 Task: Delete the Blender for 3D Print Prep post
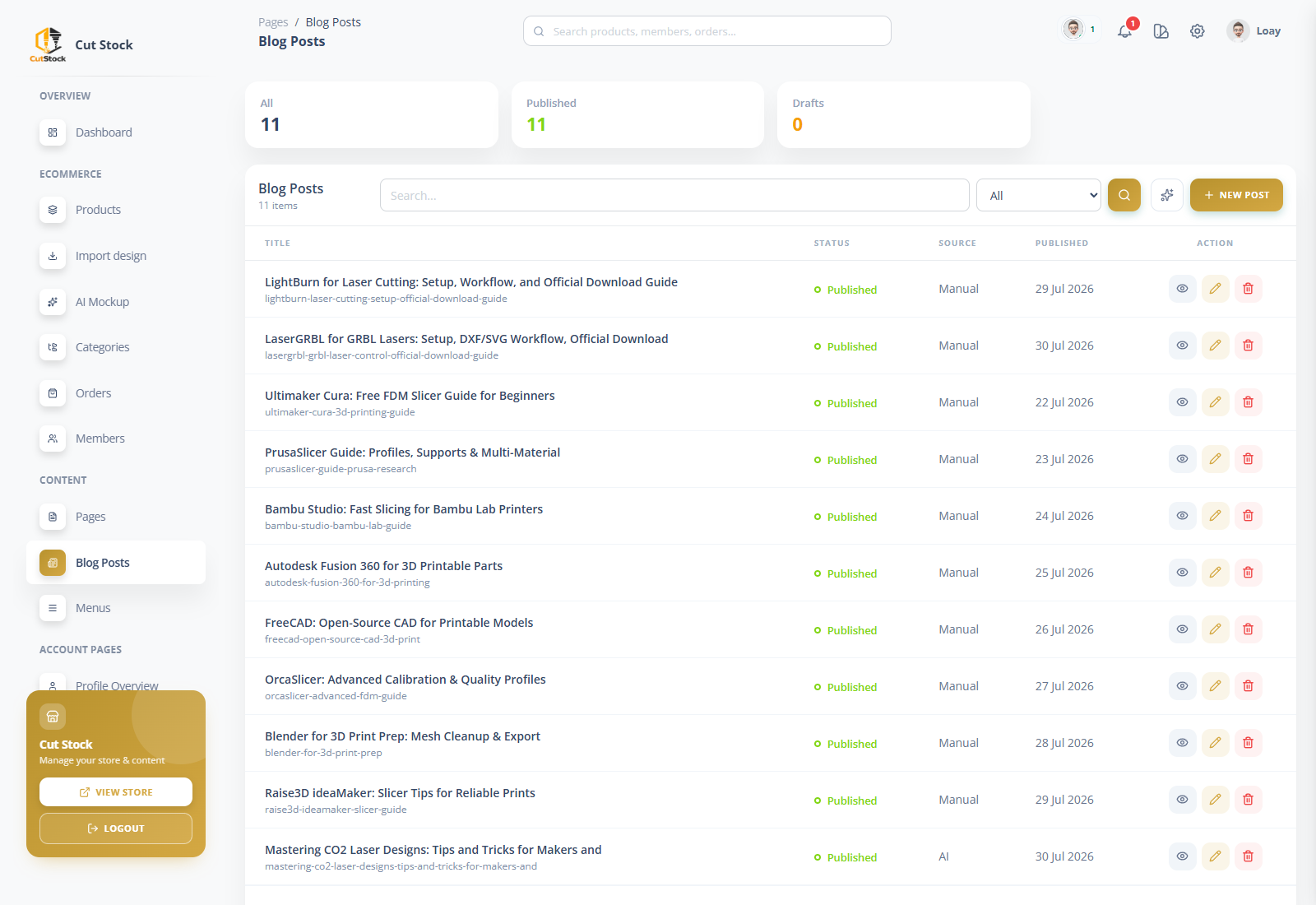point(1249,743)
